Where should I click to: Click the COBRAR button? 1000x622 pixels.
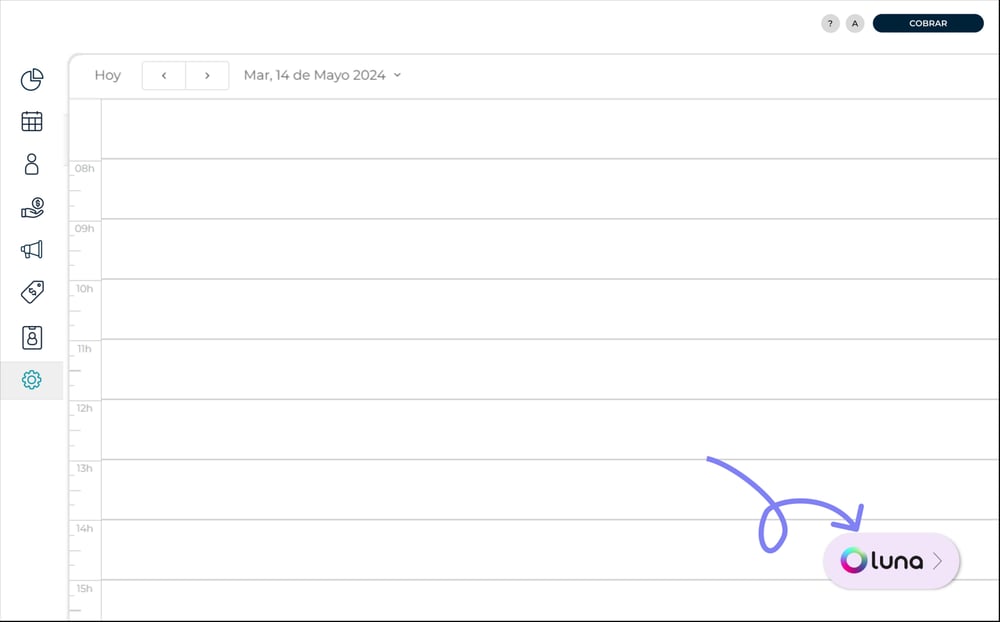point(928,23)
